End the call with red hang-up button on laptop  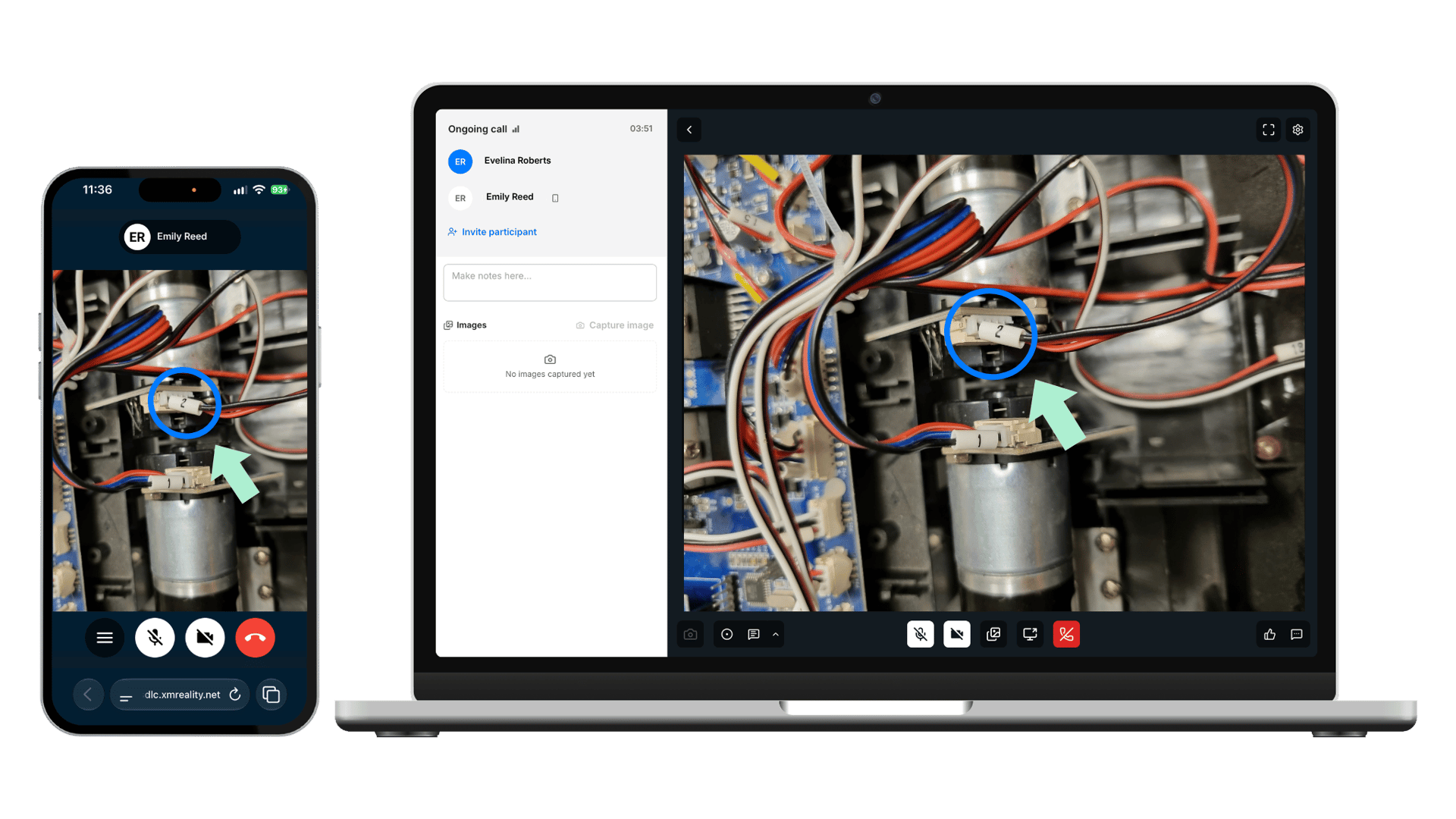point(1066,634)
